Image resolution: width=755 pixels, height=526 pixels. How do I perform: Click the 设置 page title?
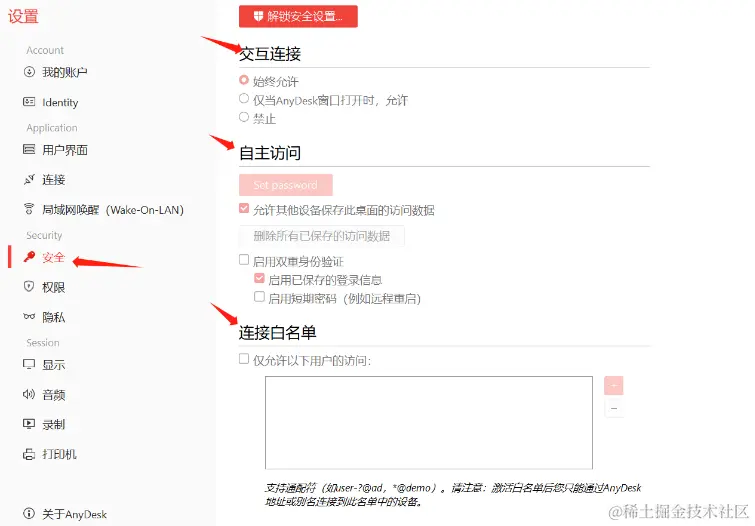coord(23,16)
